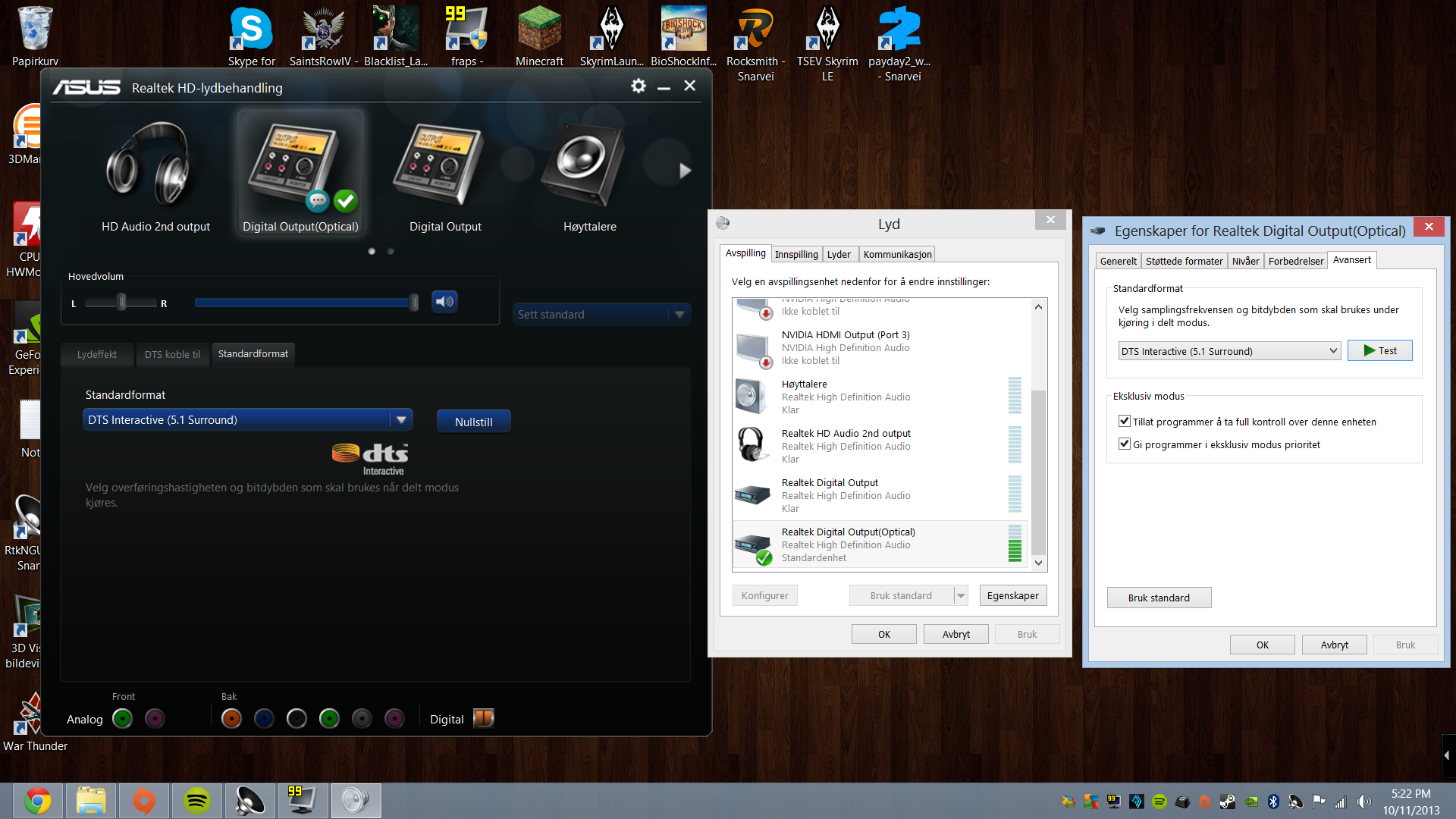Click Bruk standard in Egenskaper window
Screen dimensions: 1456x819
[1159, 598]
